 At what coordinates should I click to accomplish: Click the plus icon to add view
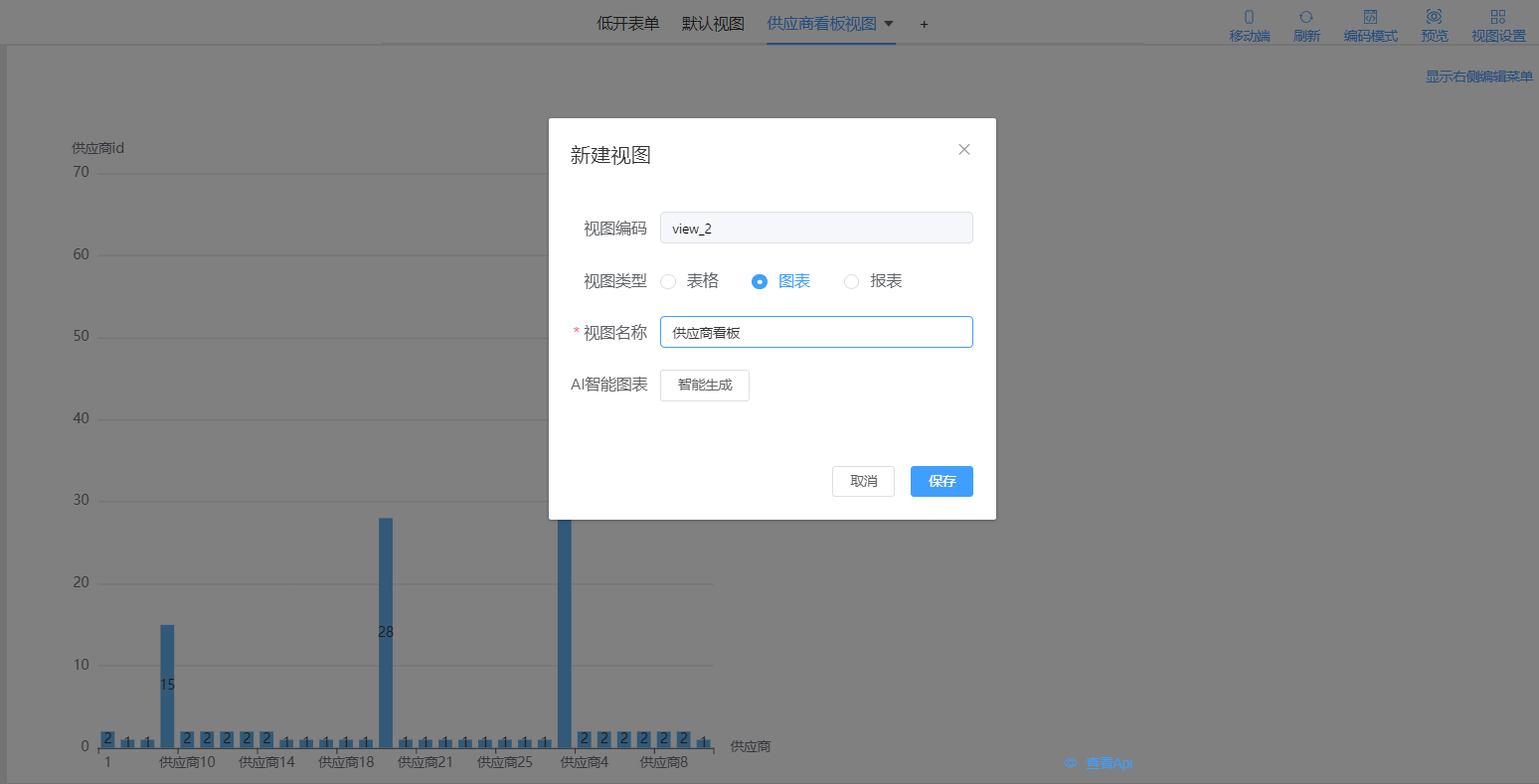[924, 24]
